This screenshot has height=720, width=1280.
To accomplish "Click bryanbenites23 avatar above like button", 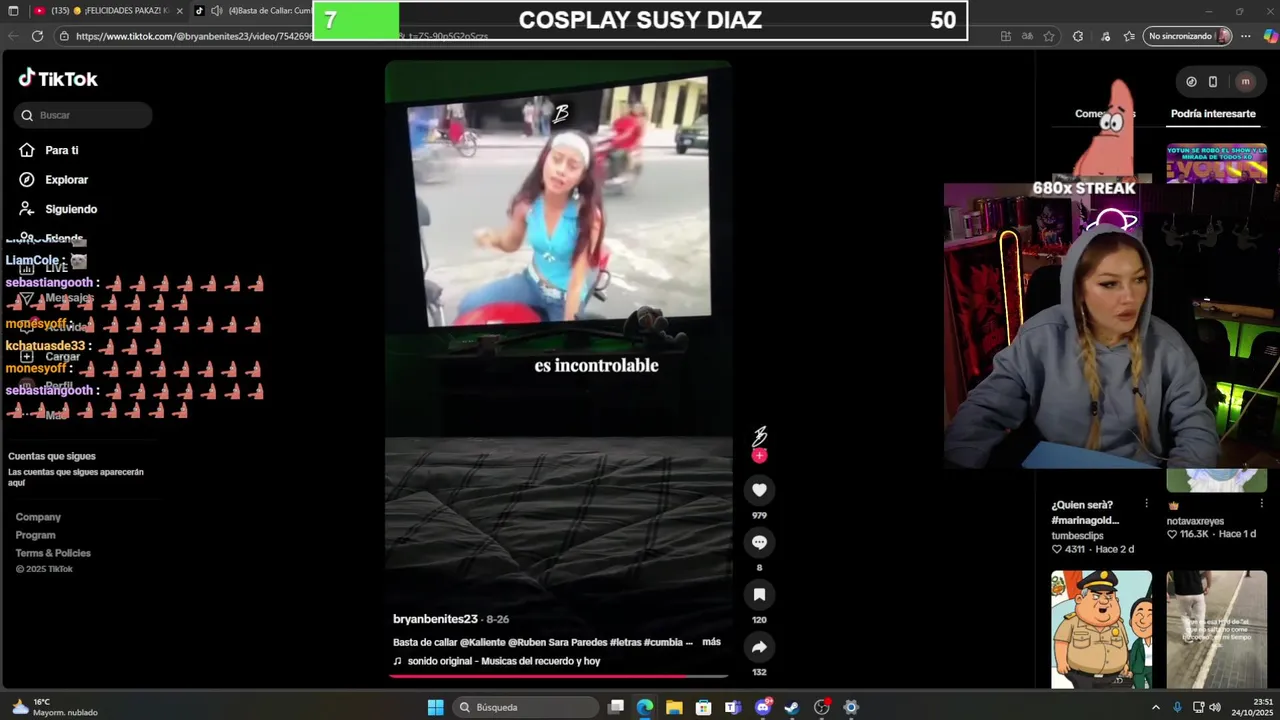I will pos(759,437).
